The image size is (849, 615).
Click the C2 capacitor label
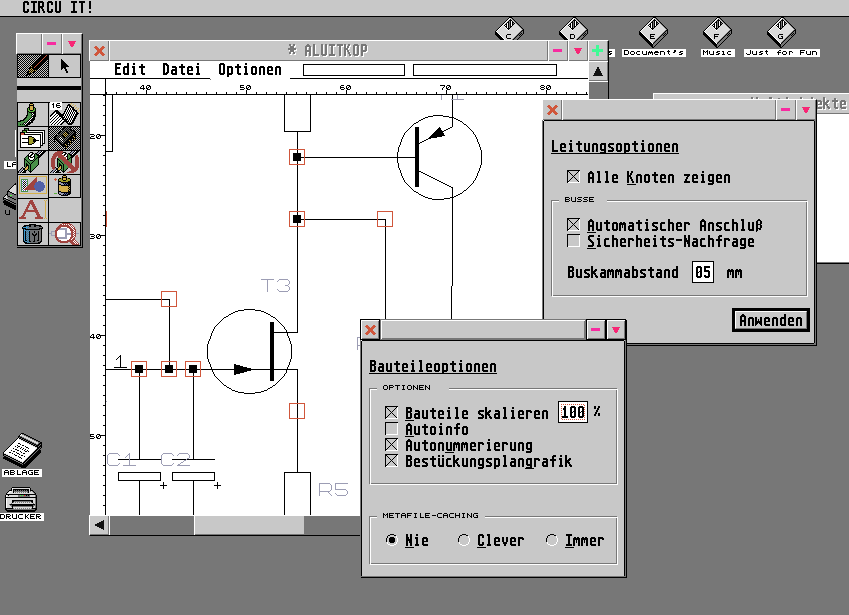point(175,460)
